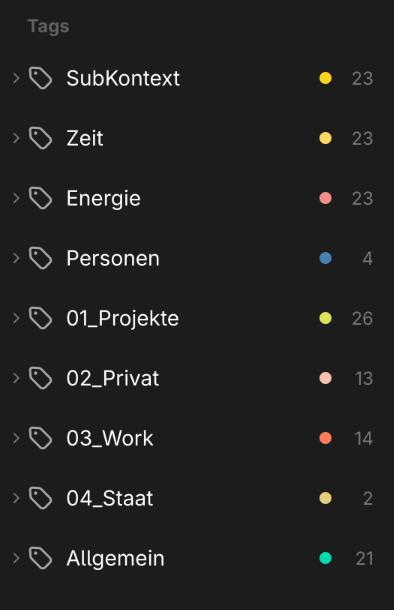Click the blue color dot of Personen
Image resolution: width=394 pixels, height=610 pixels.
(326, 258)
